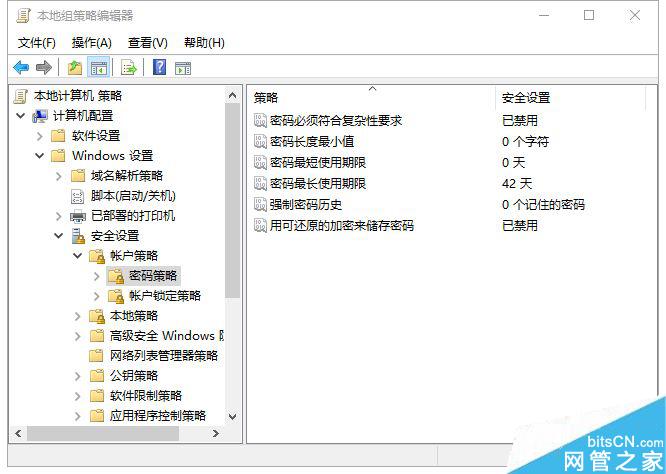Click the tree pane scroll left arrow
This screenshot has height=474, width=666.
point(18,433)
